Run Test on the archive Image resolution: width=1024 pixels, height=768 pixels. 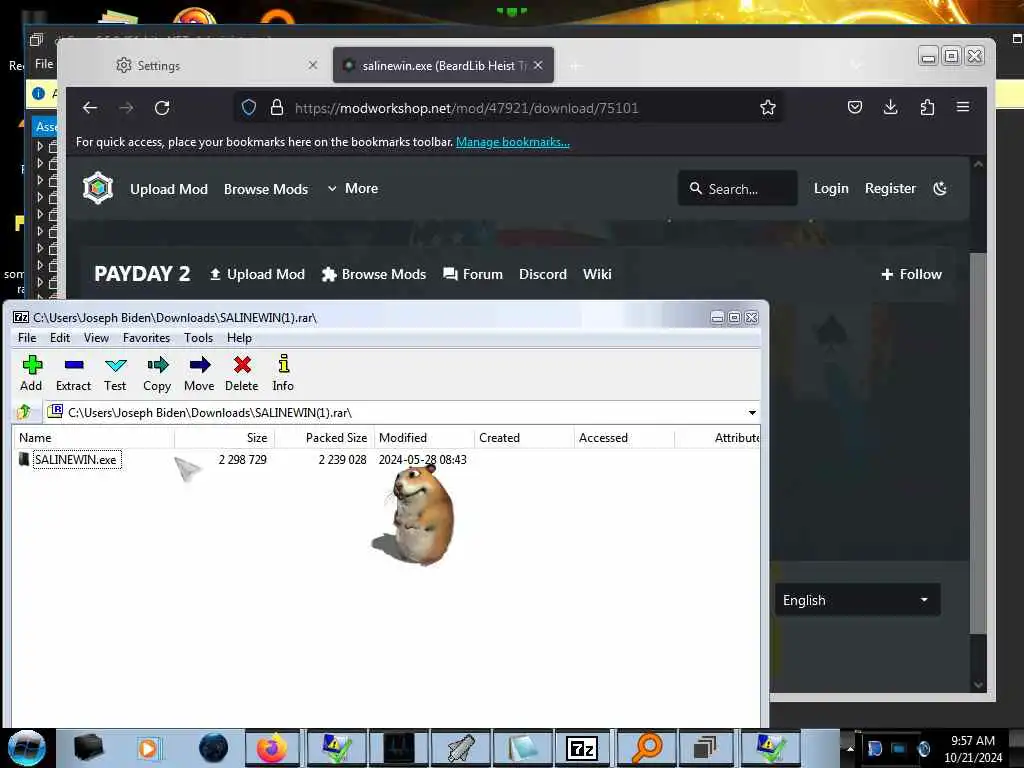tap(115, 373)
